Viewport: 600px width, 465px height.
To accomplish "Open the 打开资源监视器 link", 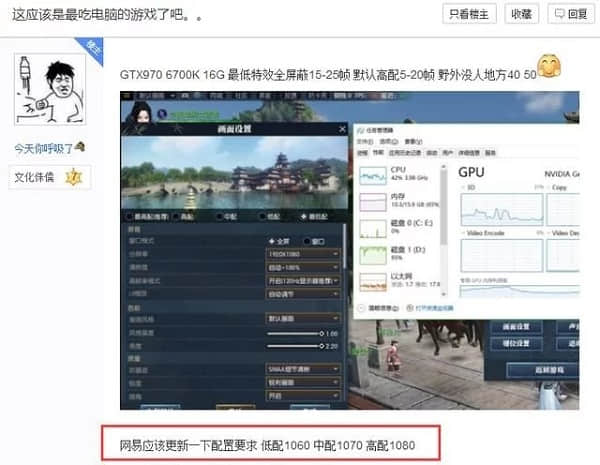I will point(434,308).
